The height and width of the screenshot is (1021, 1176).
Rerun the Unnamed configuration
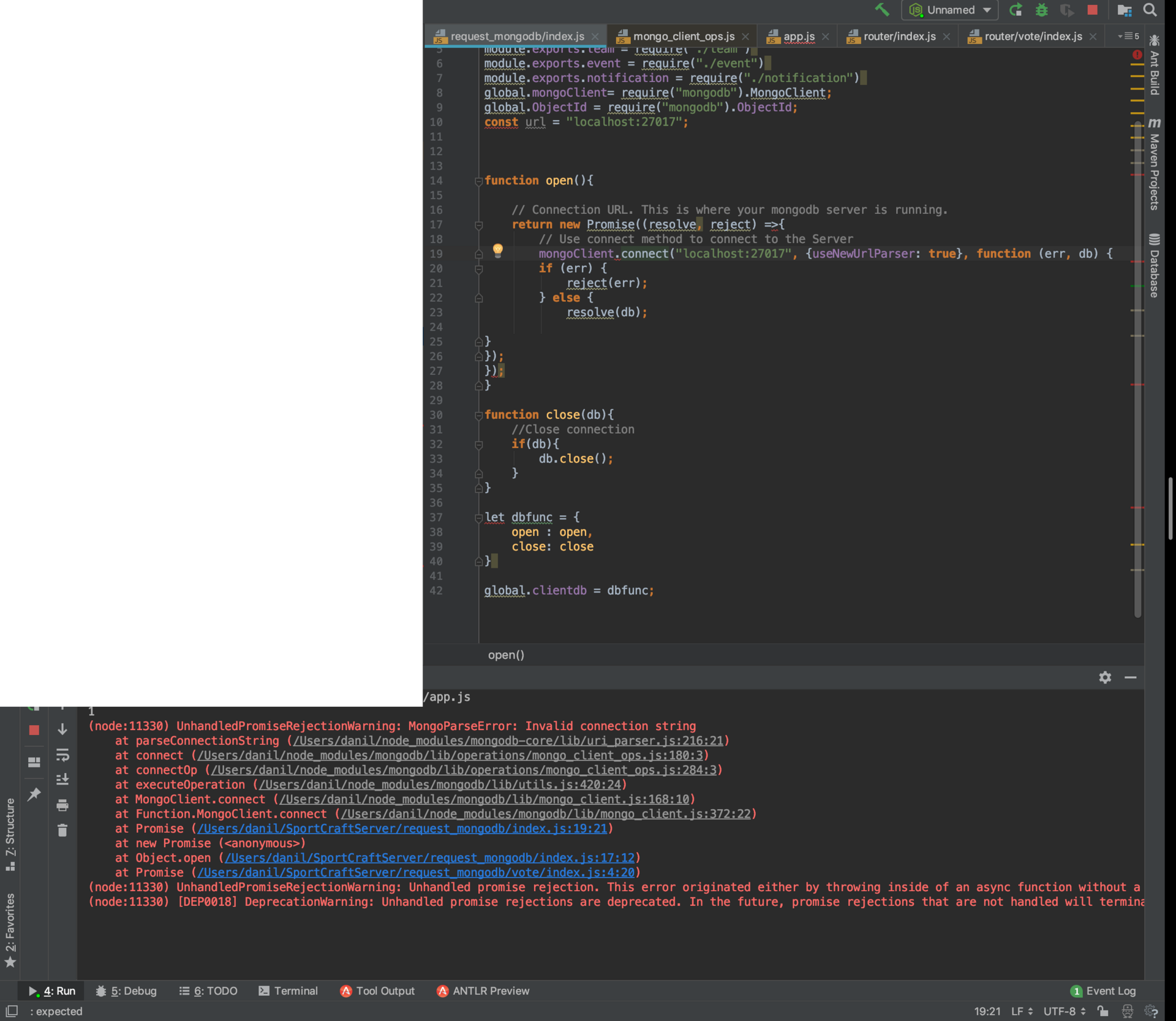point(1016,10)
